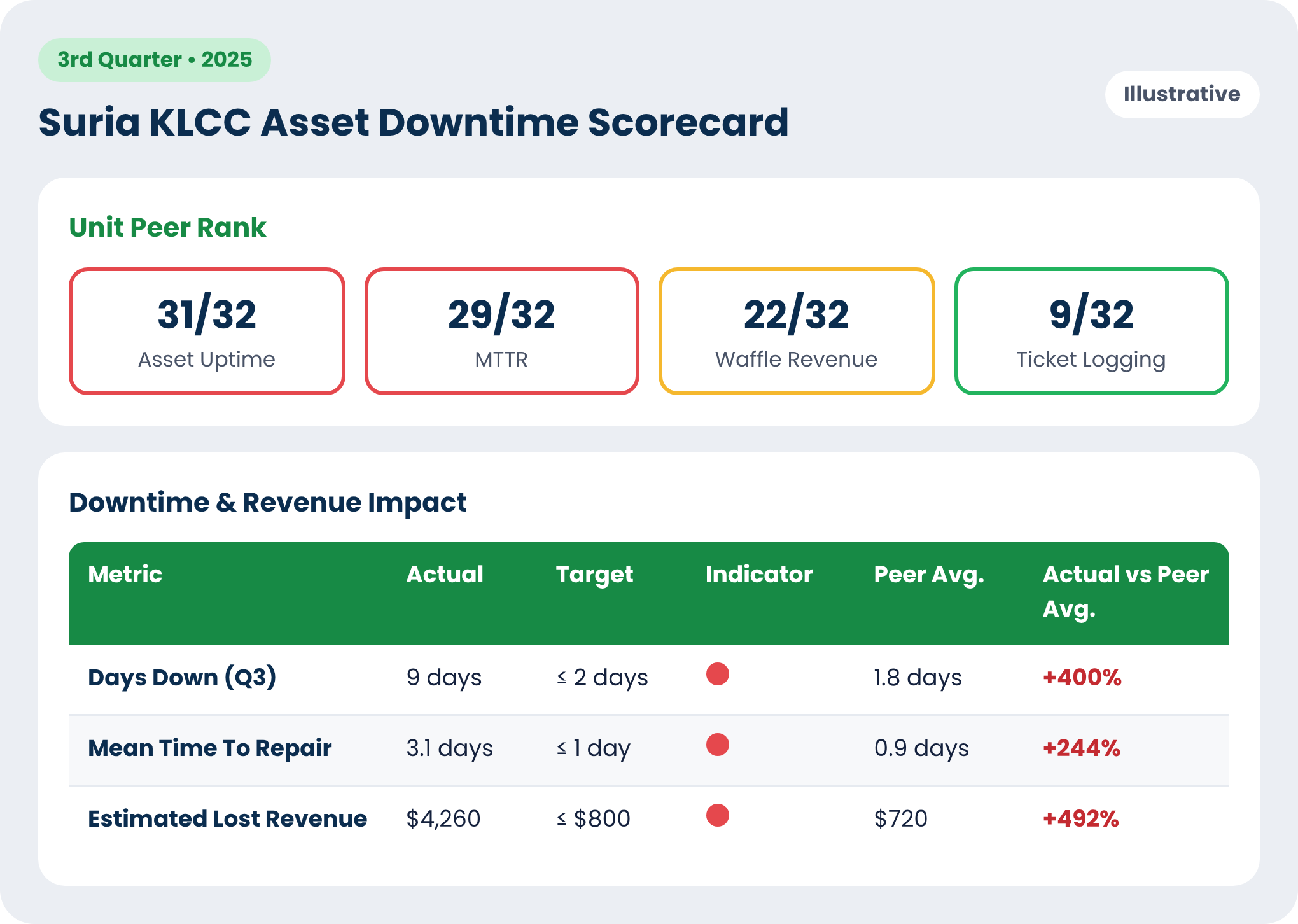Click the Indicator column header
The image size is (1298, 924).
[759, 574]
